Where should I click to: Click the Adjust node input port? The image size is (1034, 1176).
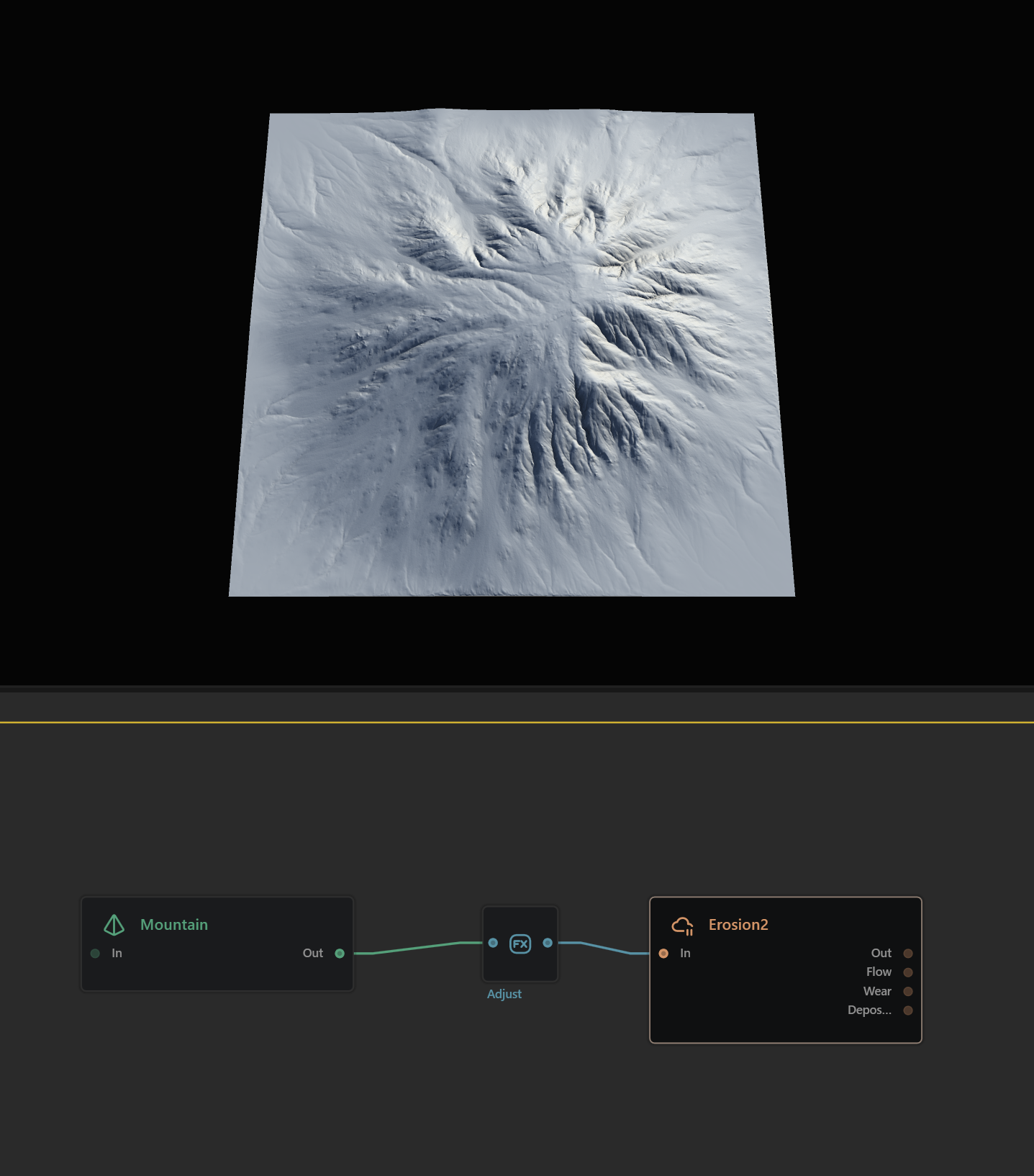click(493, 943)
